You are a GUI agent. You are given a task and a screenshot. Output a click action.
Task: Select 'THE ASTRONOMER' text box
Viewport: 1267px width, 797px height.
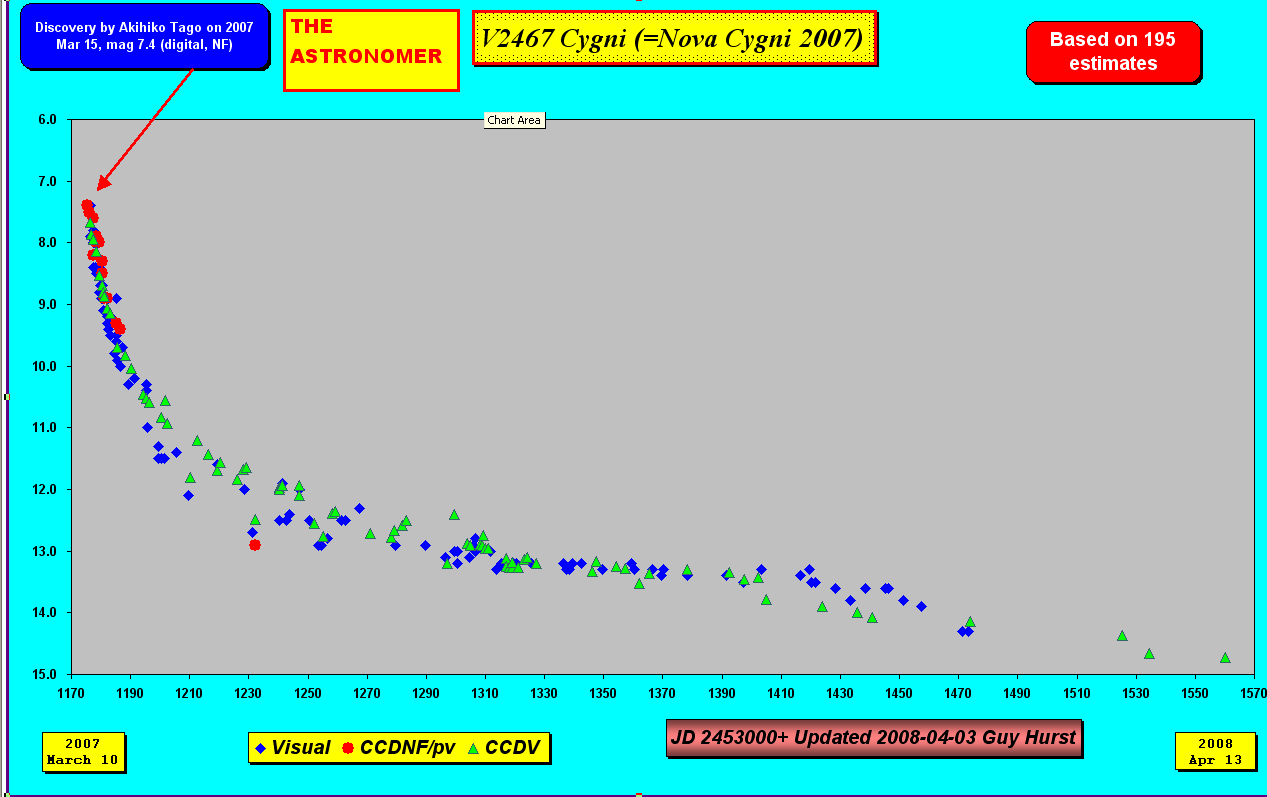point(370,50)
